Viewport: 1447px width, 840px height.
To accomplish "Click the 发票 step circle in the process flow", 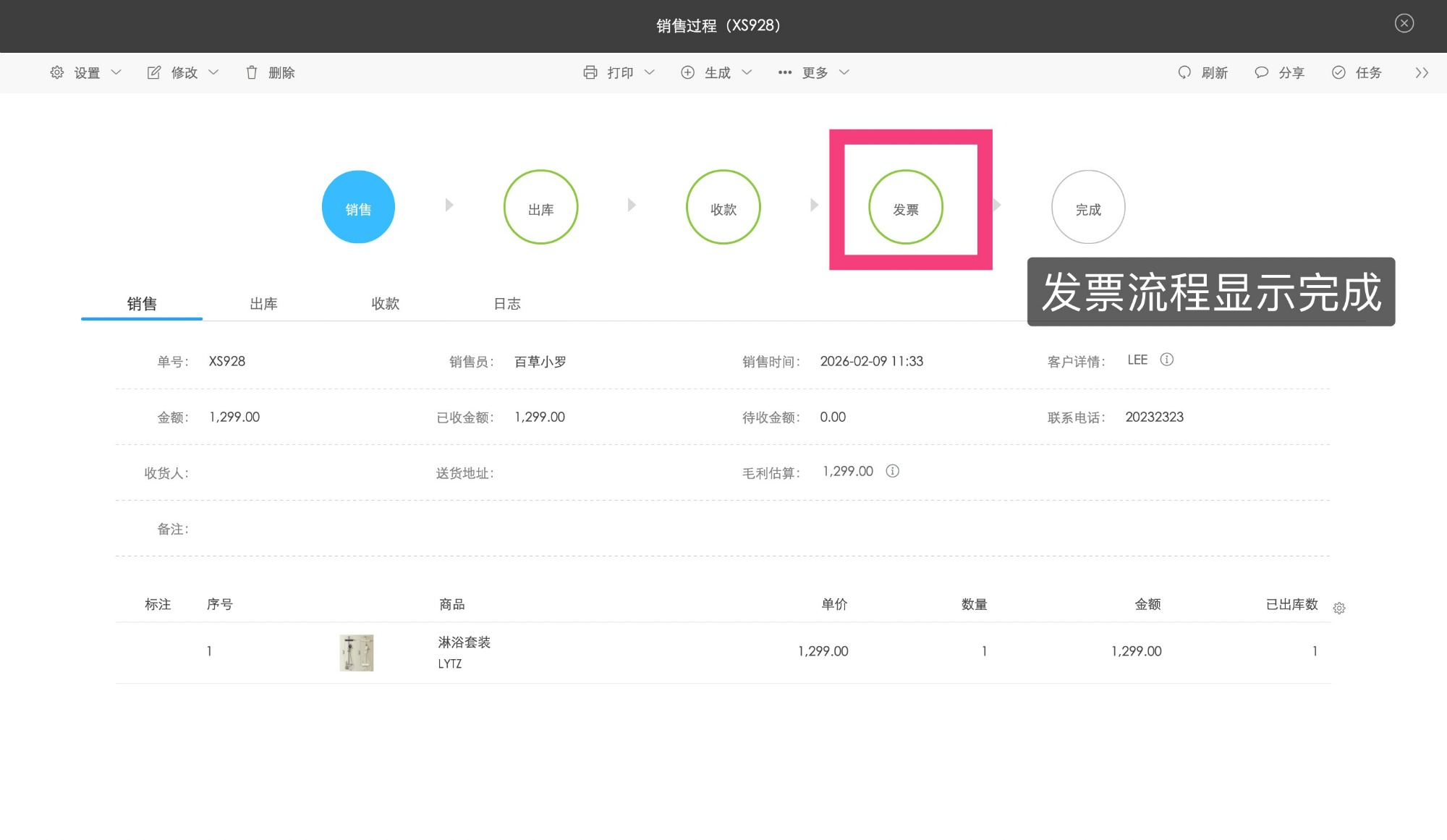I will click(905, 206).
